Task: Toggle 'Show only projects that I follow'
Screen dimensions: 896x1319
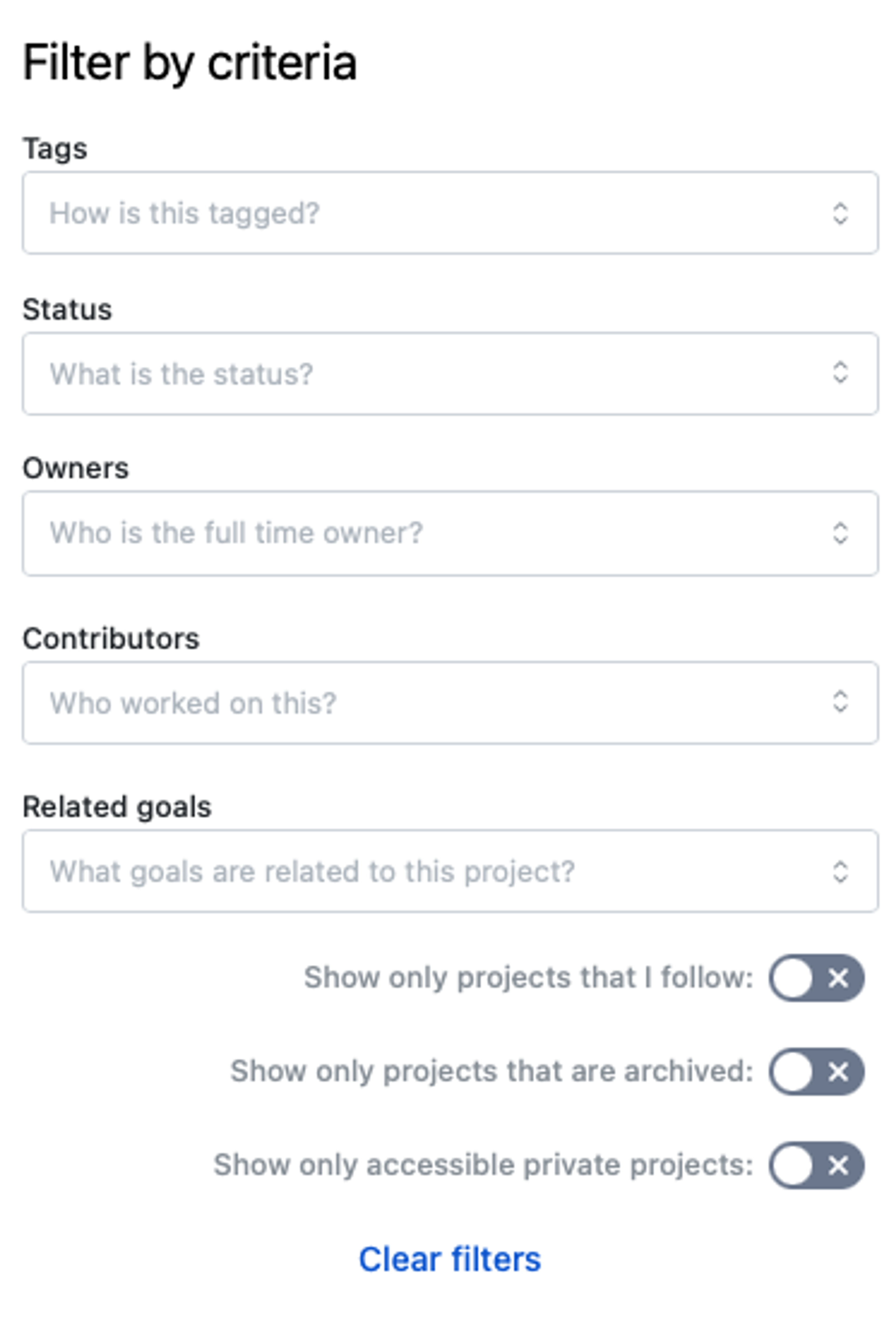Action: [x=816, y=978]
